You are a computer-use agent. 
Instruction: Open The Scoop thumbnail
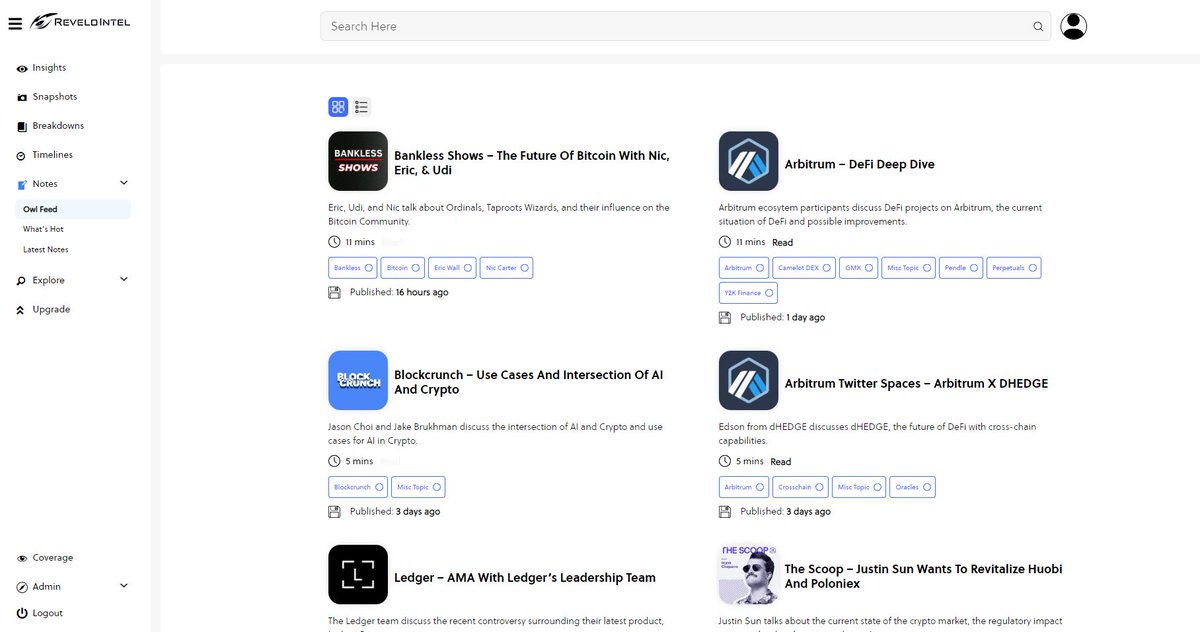[x=748, y=575]
